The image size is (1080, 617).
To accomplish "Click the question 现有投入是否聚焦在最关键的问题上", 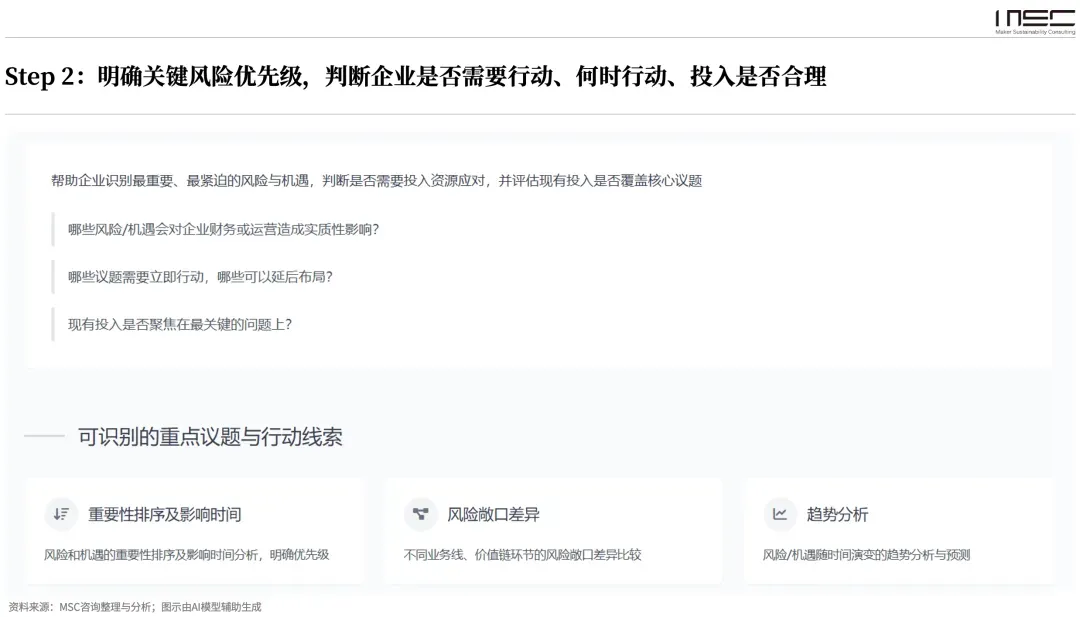I will pos(180,324).
